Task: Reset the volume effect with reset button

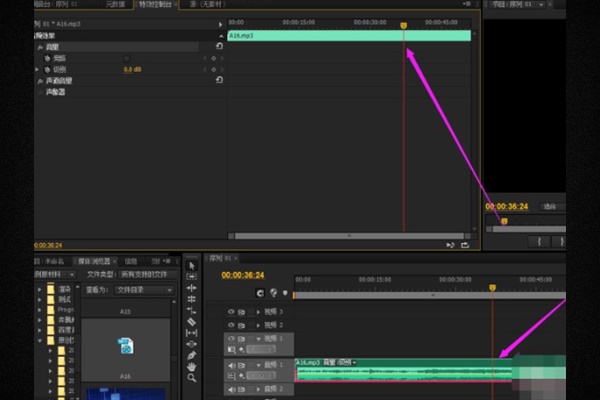Action: point(219,46)
